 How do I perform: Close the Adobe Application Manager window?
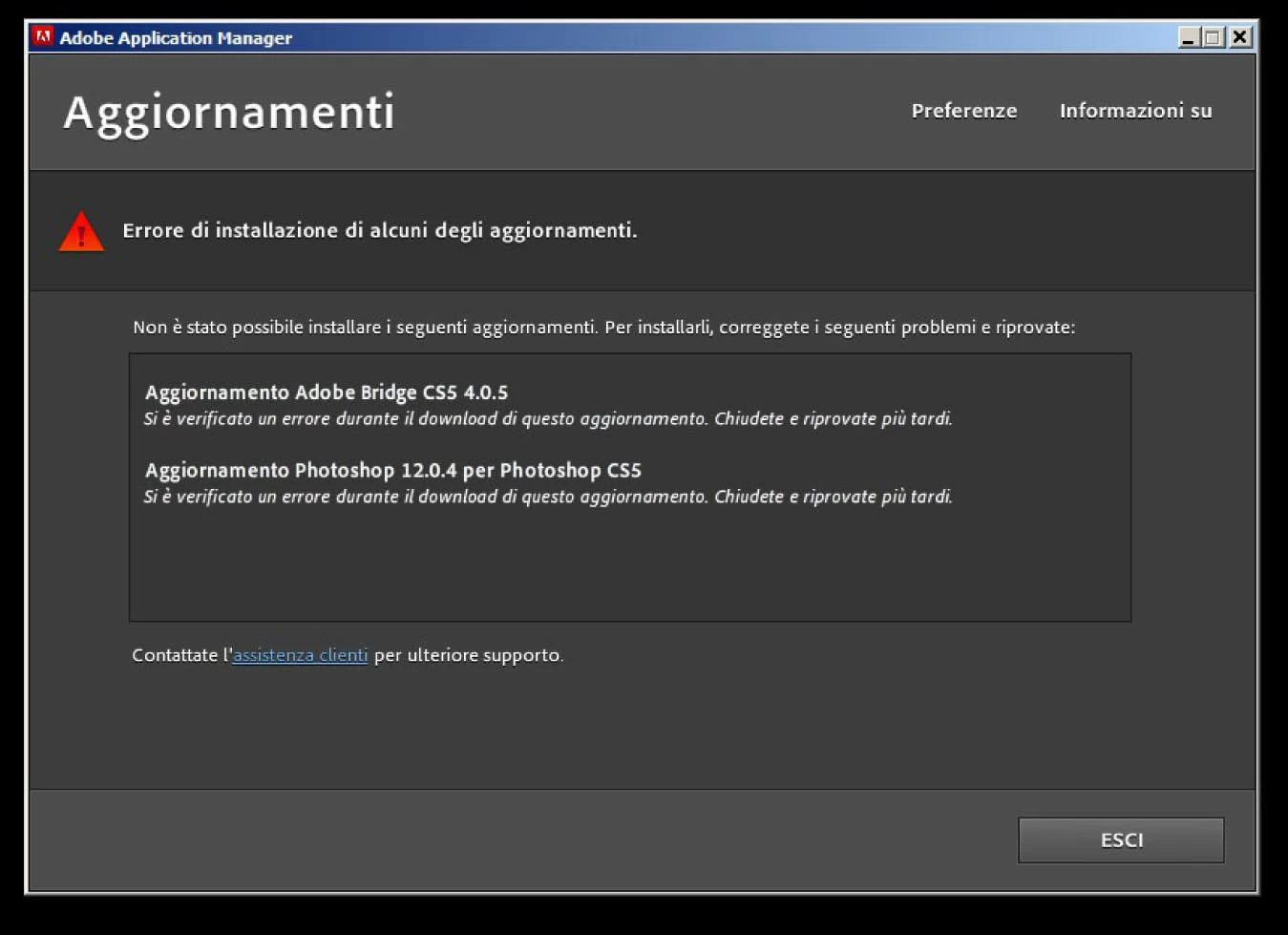(x=1239, y=37)
